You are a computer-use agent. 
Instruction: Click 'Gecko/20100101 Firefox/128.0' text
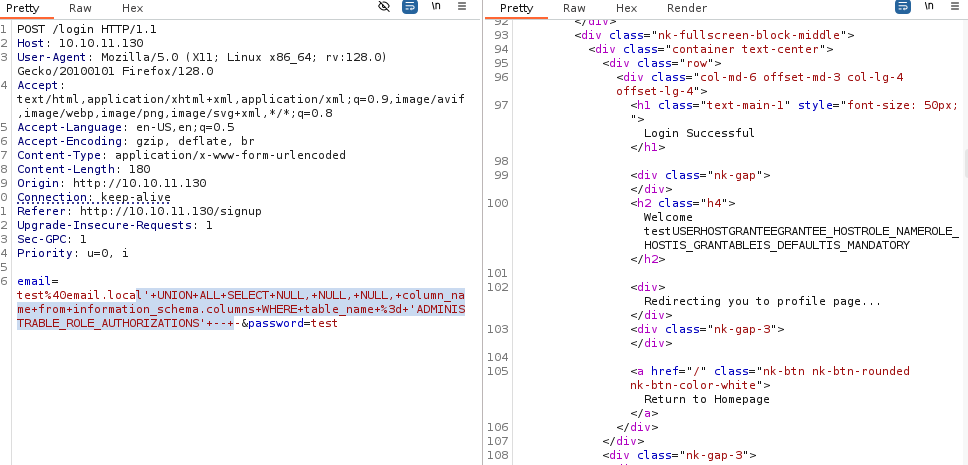[x=115, y=71]
